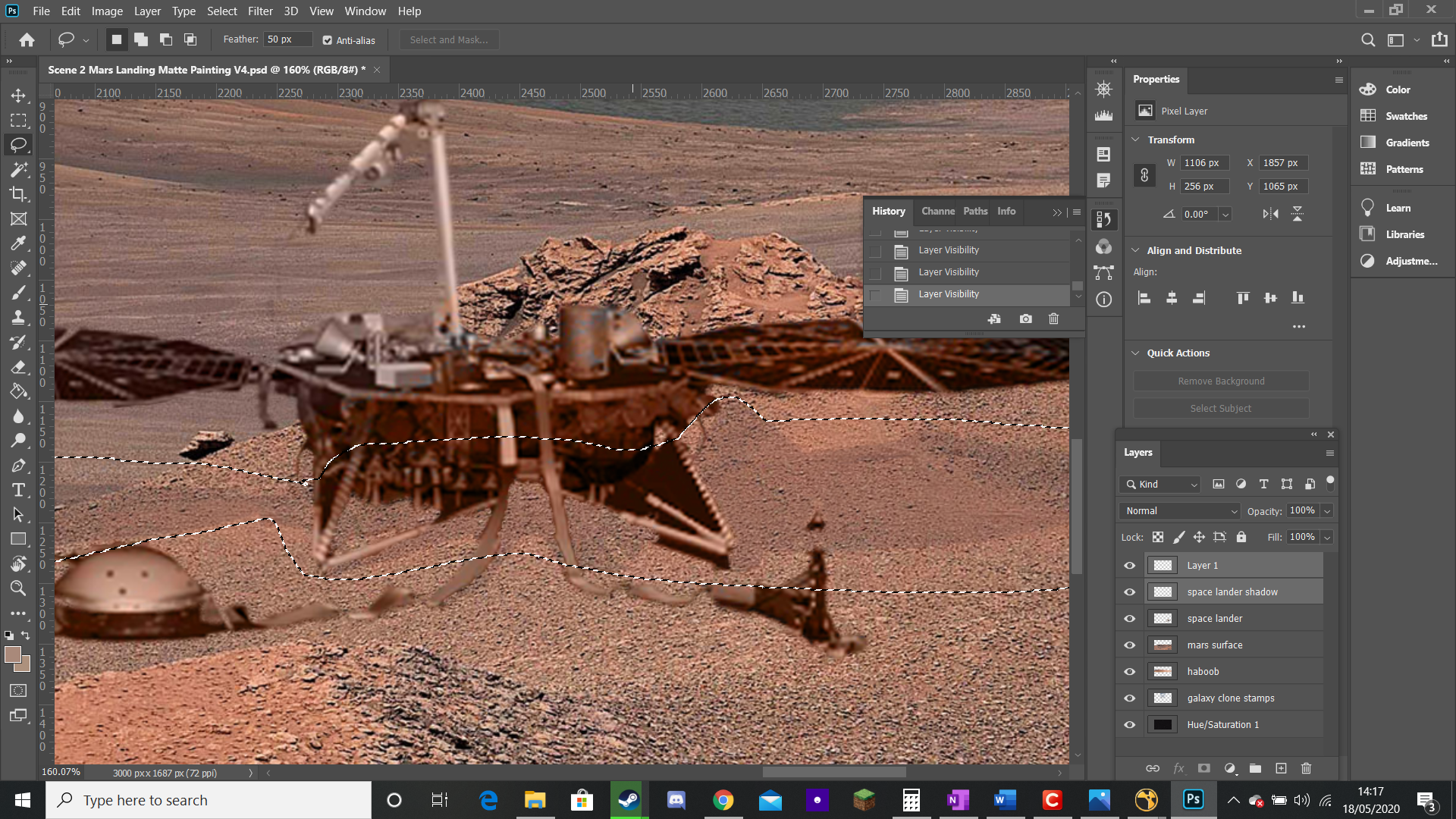Open the Filter menu

[x=260, y=11]
